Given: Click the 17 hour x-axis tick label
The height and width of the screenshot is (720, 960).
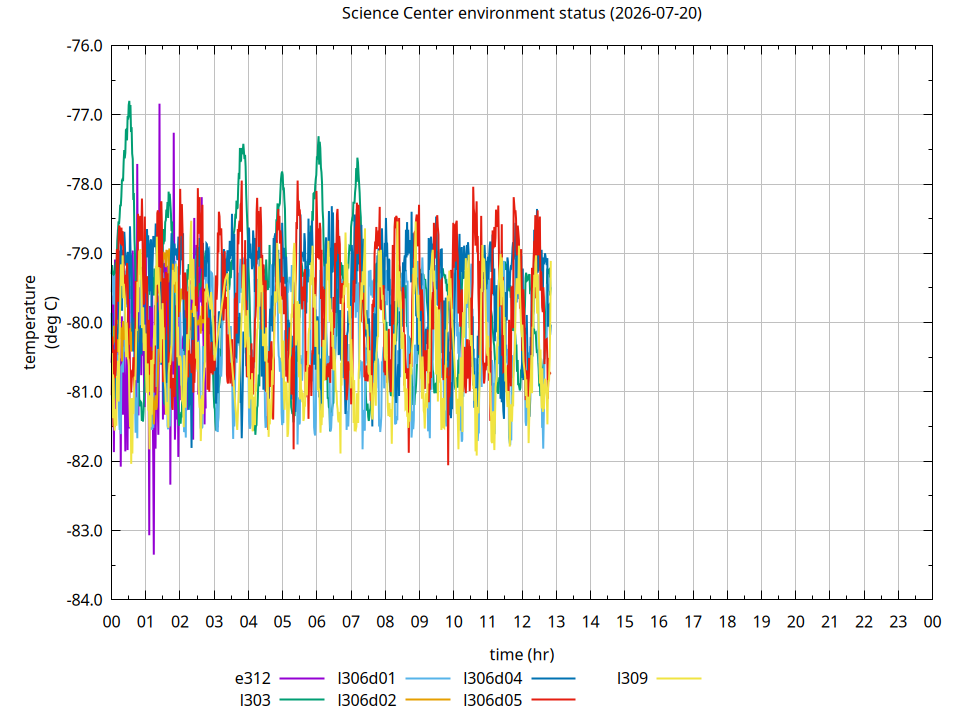Looking at the screenshot, I should pyautogui.click(x=693, y=622).
